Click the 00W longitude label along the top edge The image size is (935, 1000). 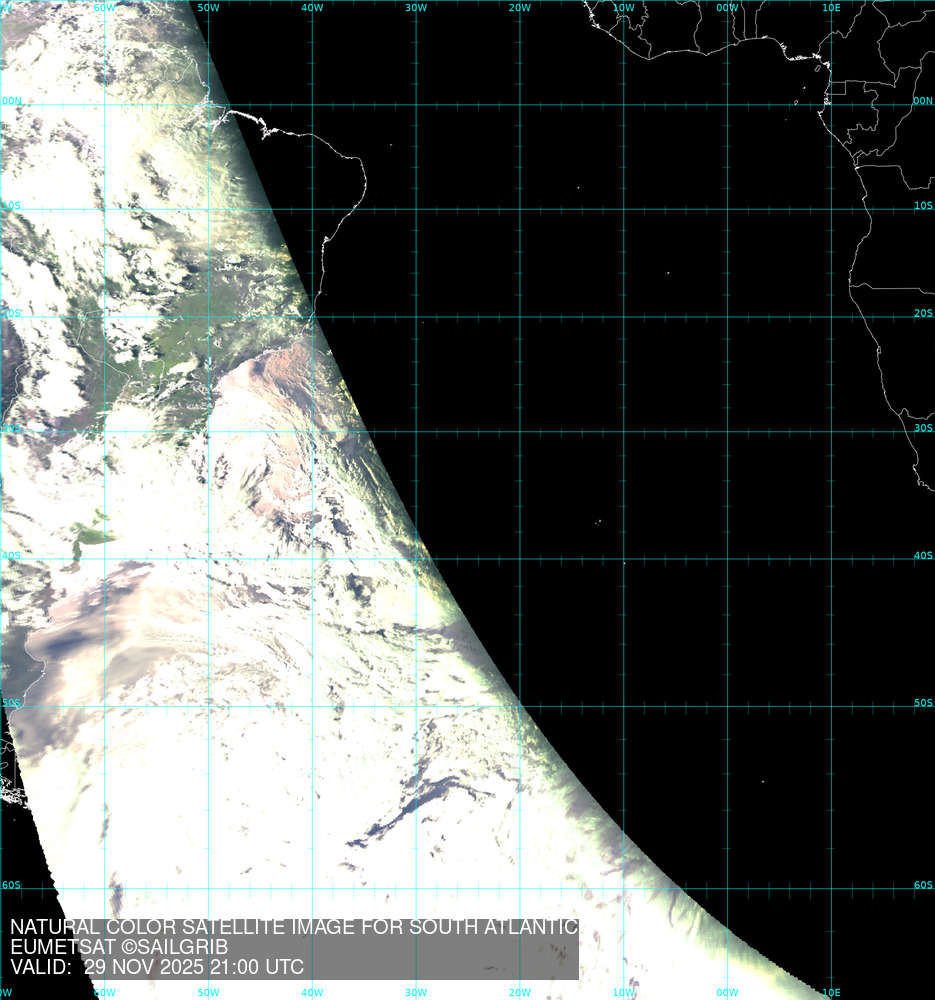(727, 8)
